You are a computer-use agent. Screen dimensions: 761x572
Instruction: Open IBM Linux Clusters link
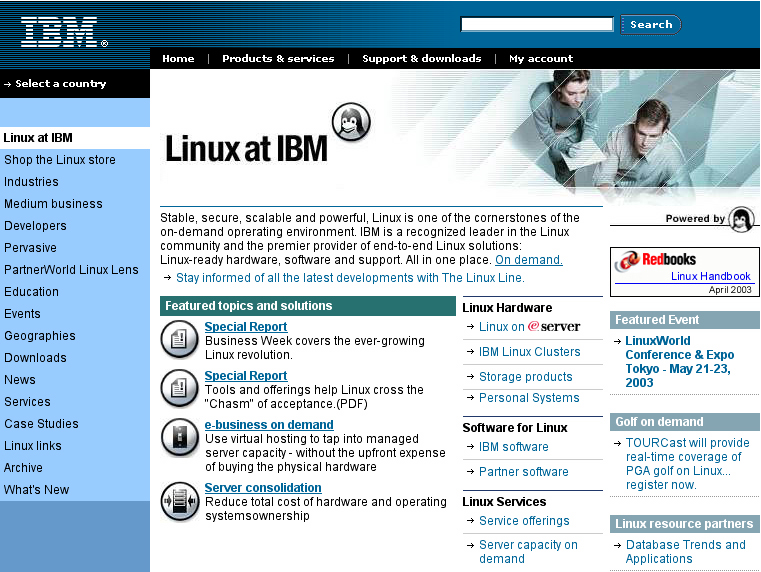[x=529, y=352]
